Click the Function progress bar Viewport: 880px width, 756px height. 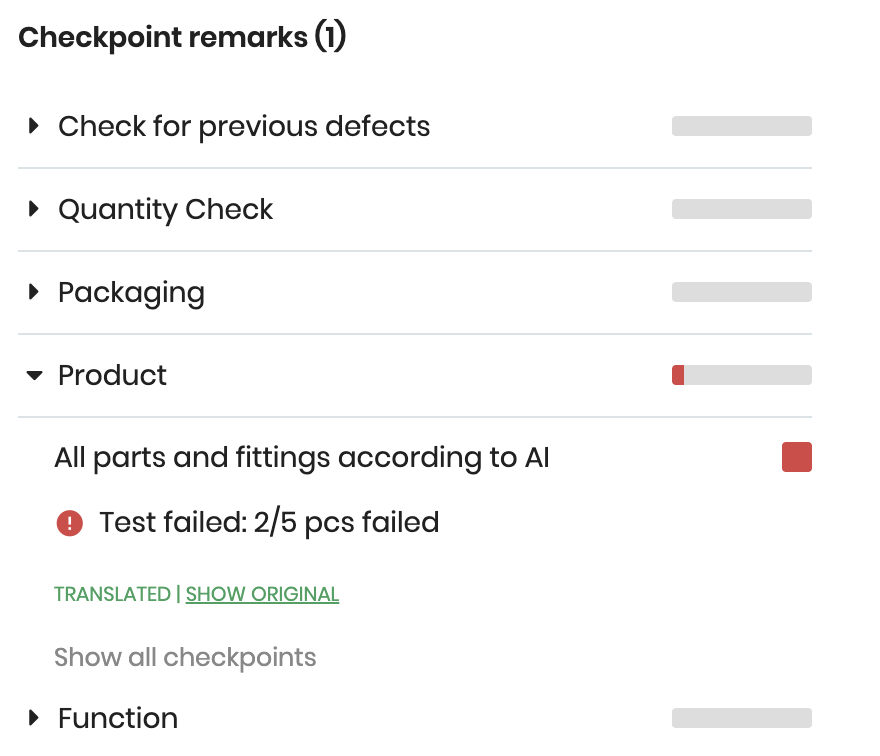pos(741,718)
